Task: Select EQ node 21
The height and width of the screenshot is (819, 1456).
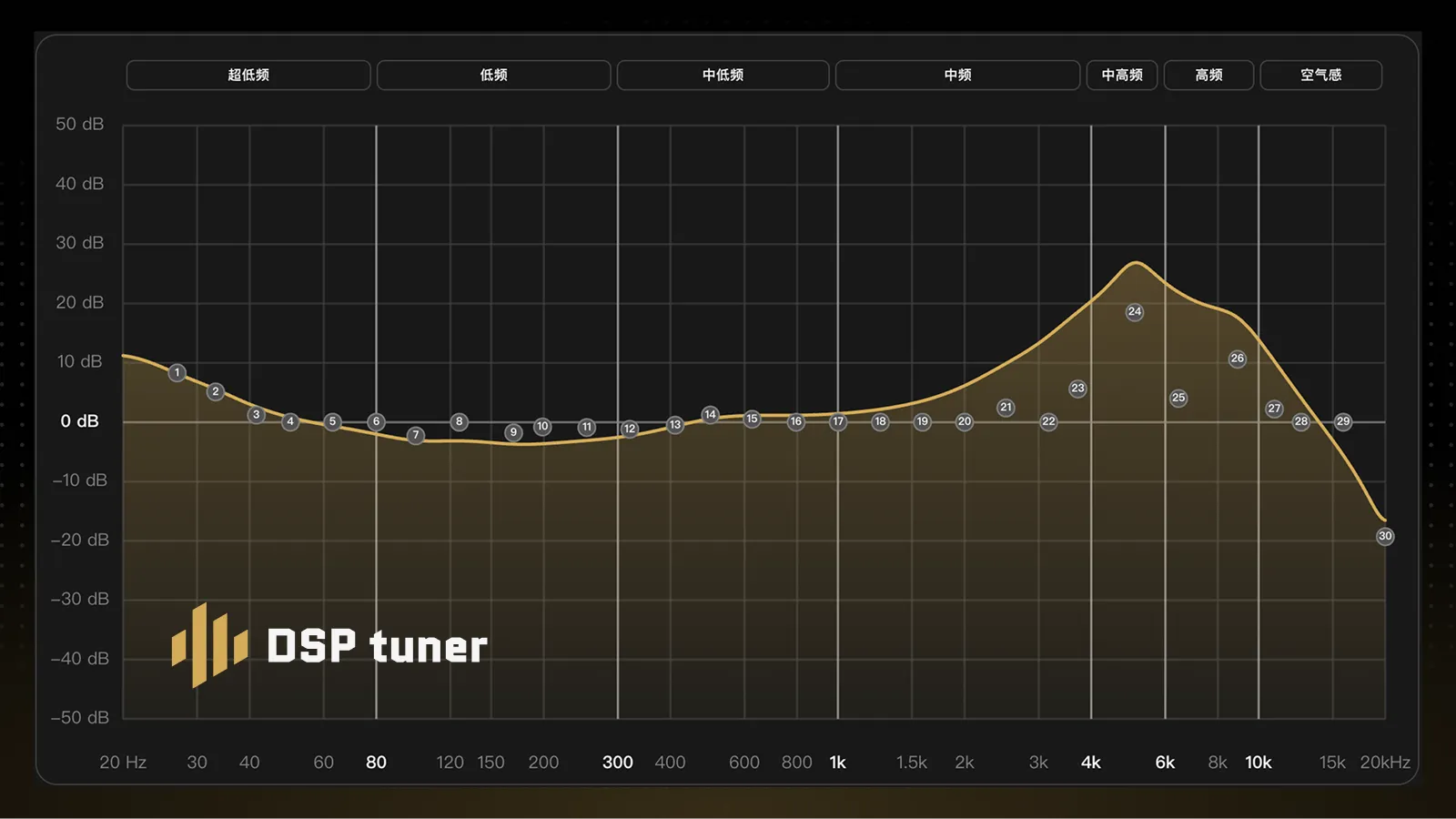Action: click(x=1006, y=407)
